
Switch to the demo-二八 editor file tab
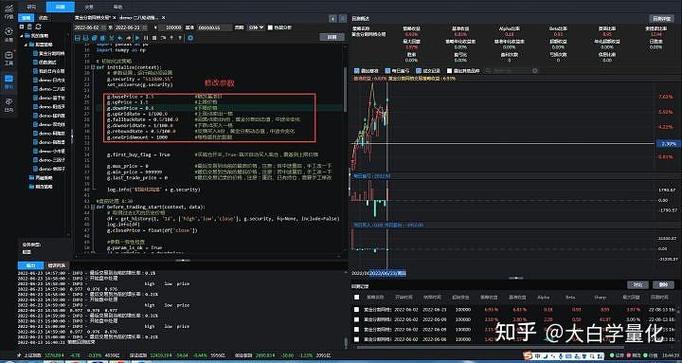tap(138, 18)
